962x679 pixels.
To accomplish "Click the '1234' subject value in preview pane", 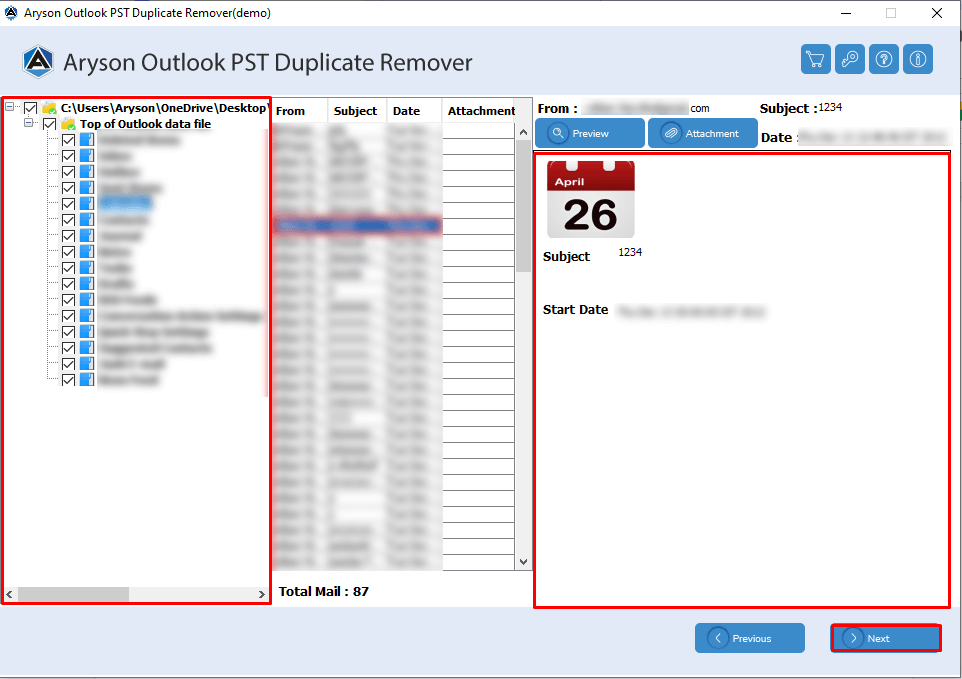I will coord(630,252).
